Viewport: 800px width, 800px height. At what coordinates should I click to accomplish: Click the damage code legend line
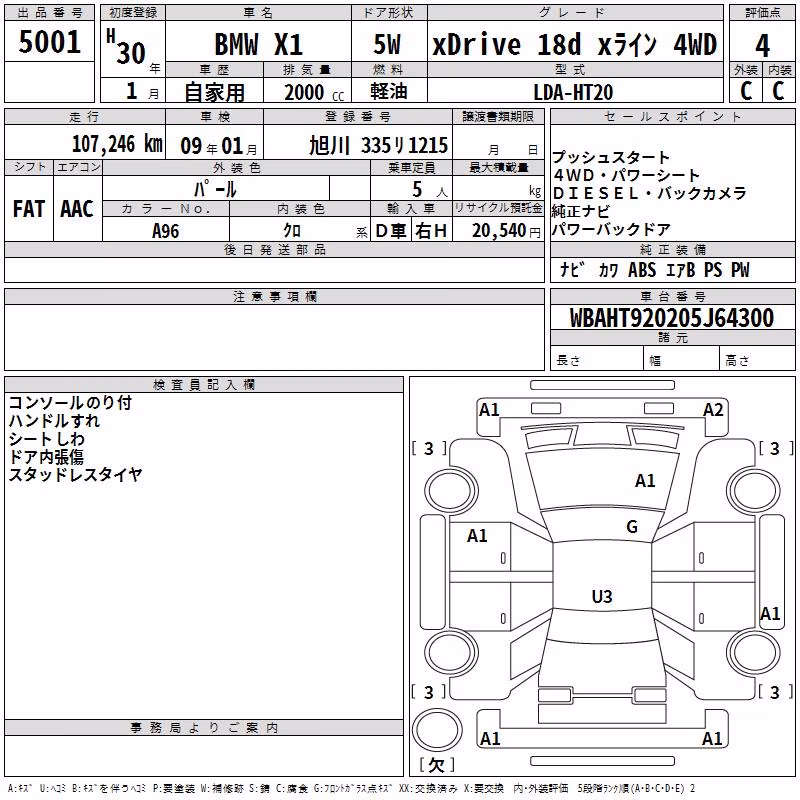(351, 788)
